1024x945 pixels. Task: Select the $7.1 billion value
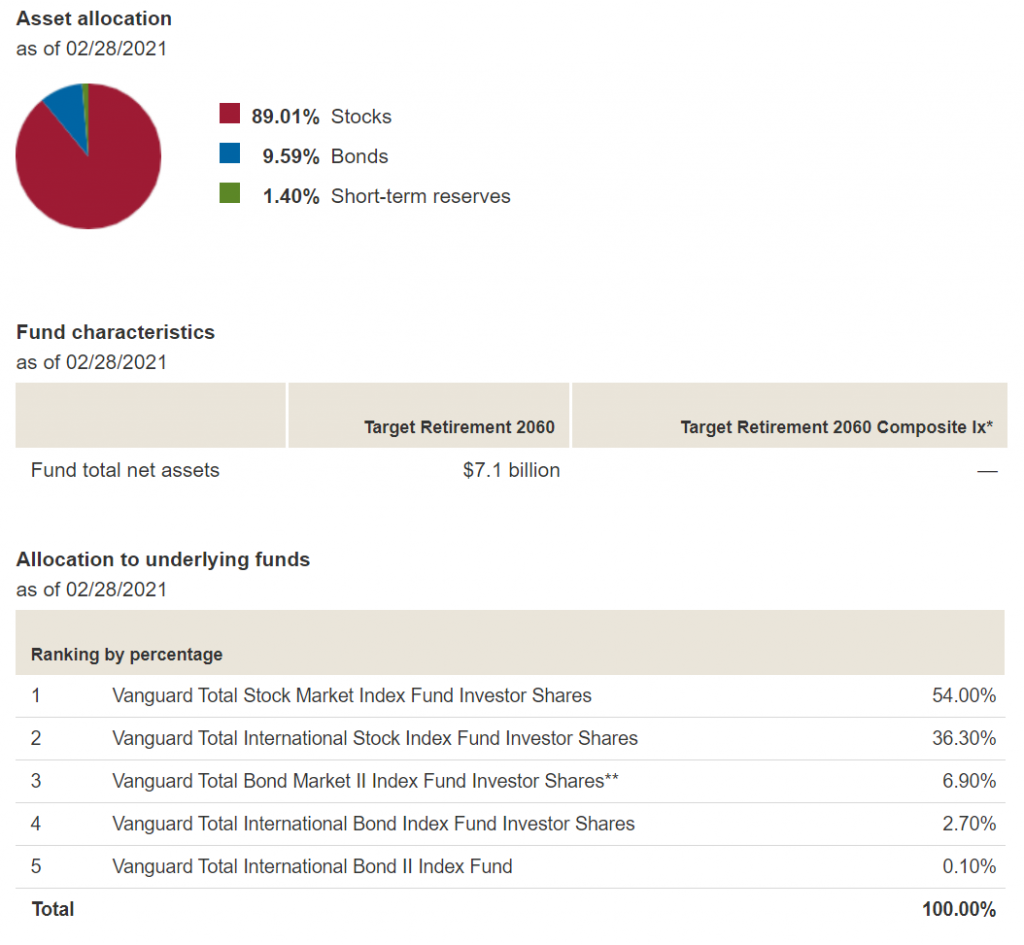coord(511,470)
